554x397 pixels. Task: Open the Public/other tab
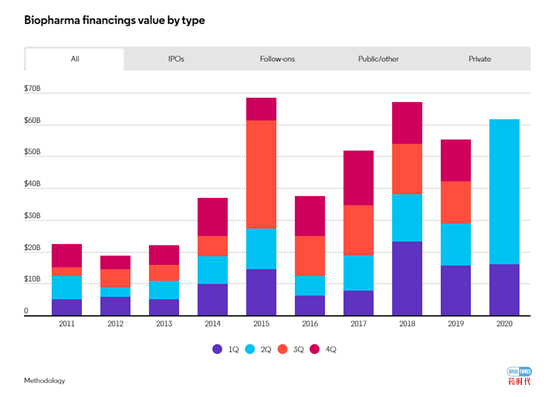coord(378,59)
